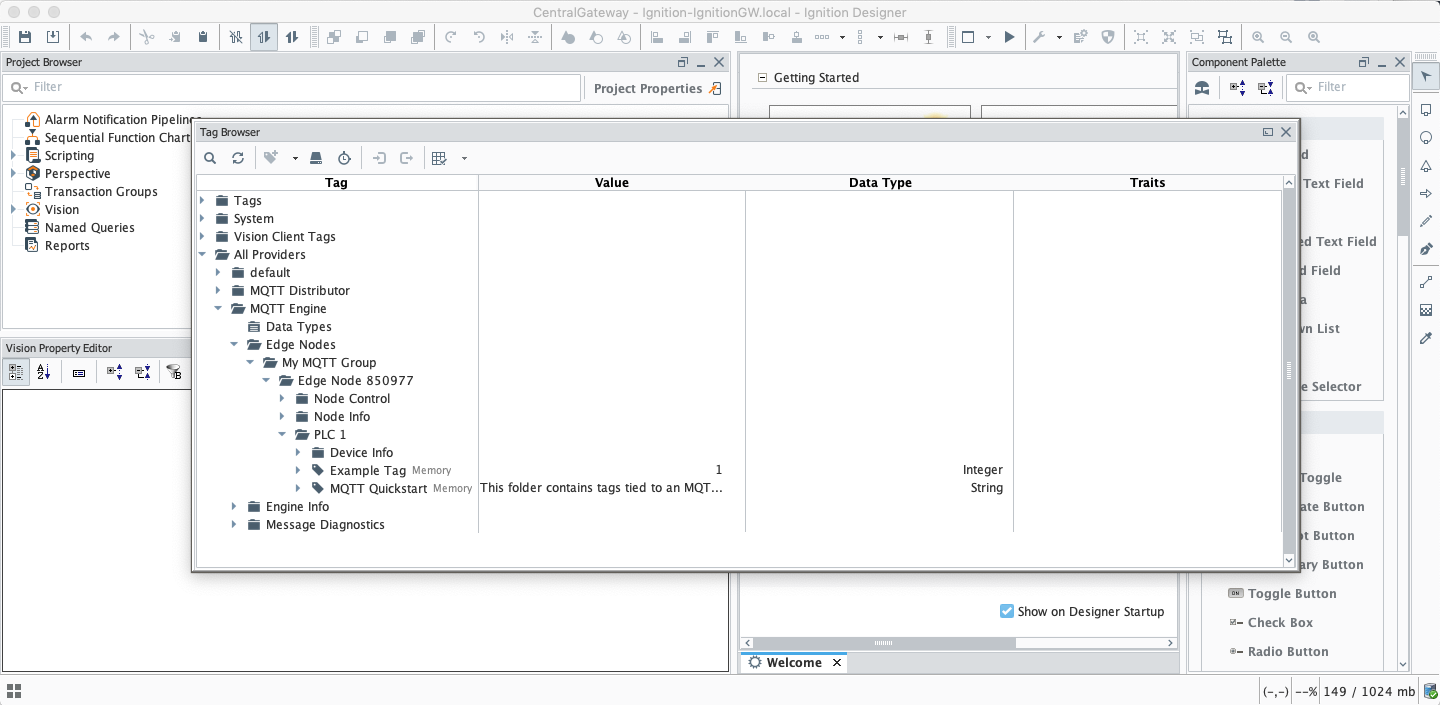Select Edge Node 850977 in tree
Screen dimensions: 1440x705
[x=355, y=380]
